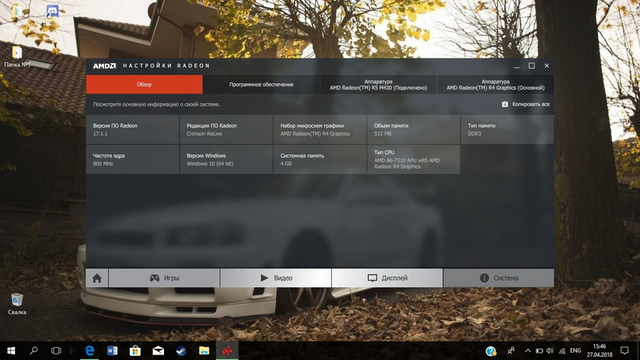The height and width of the screenshot is (360, 640).
Task: Select the Тип CPU info tile
Action: point(413,159)
